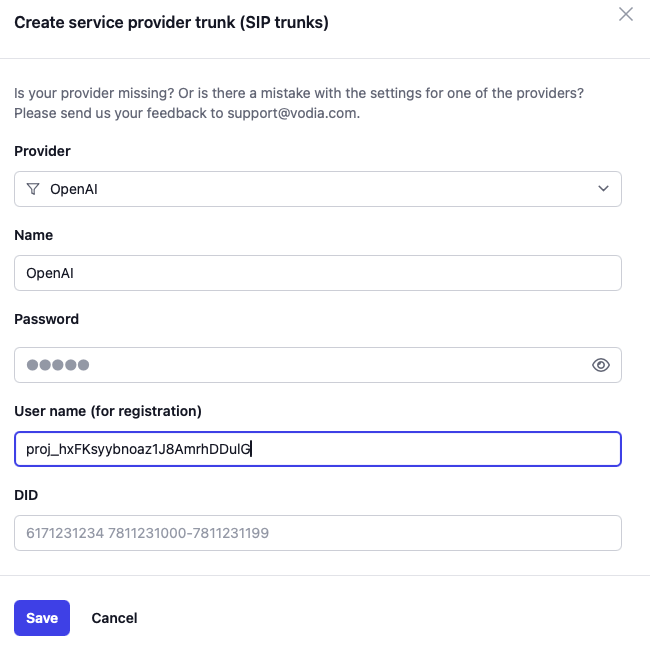Click the DID field label

click(x=26, y=495)
